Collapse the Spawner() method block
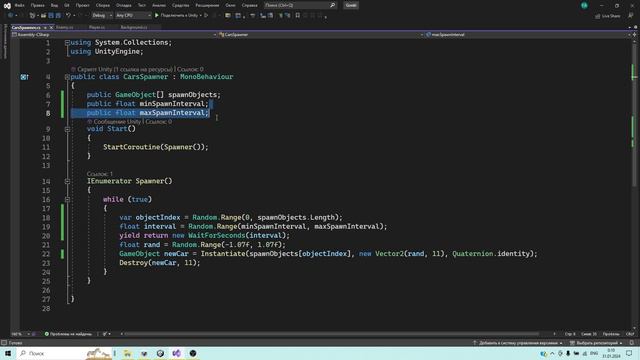The height and width of the screenshot is (360, 640). tap(67, 181)
